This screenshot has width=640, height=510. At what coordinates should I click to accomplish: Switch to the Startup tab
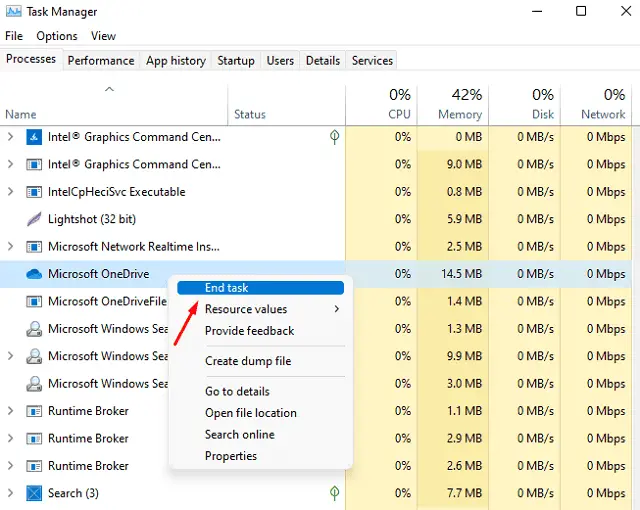(236, 61)
